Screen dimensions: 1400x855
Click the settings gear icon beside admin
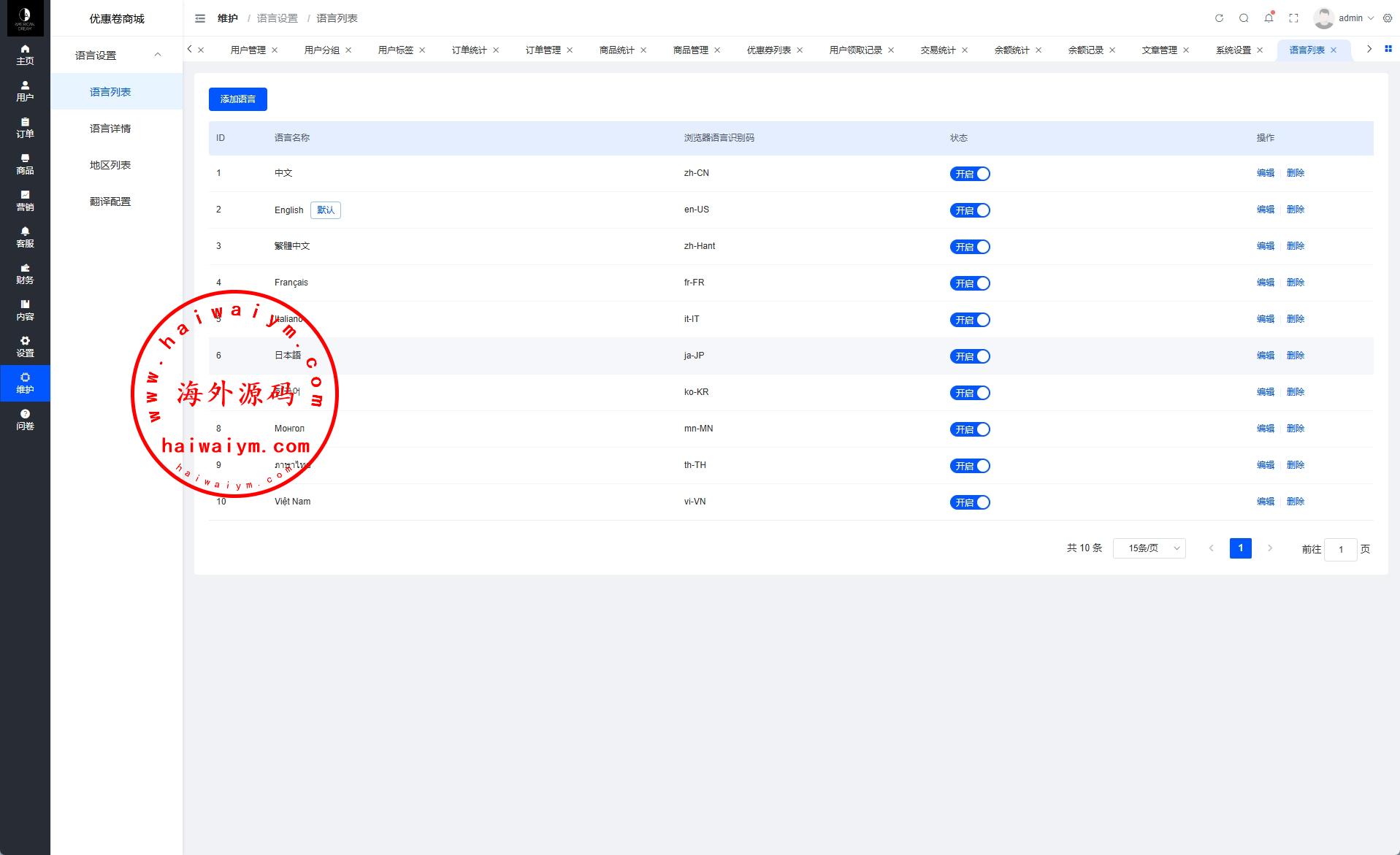click(x=1388, y=18)
